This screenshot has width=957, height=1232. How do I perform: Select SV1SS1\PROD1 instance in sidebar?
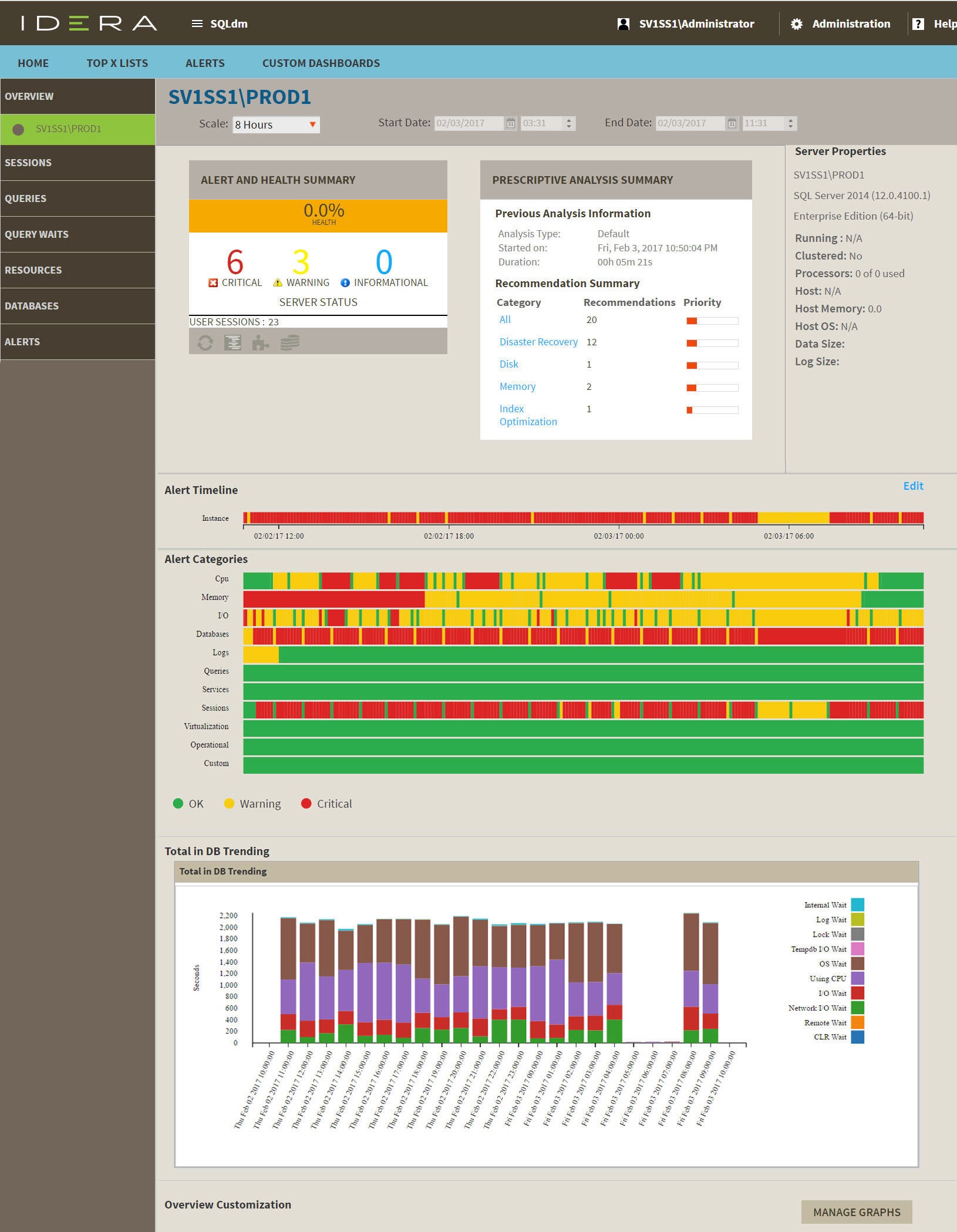click(68, 129)
